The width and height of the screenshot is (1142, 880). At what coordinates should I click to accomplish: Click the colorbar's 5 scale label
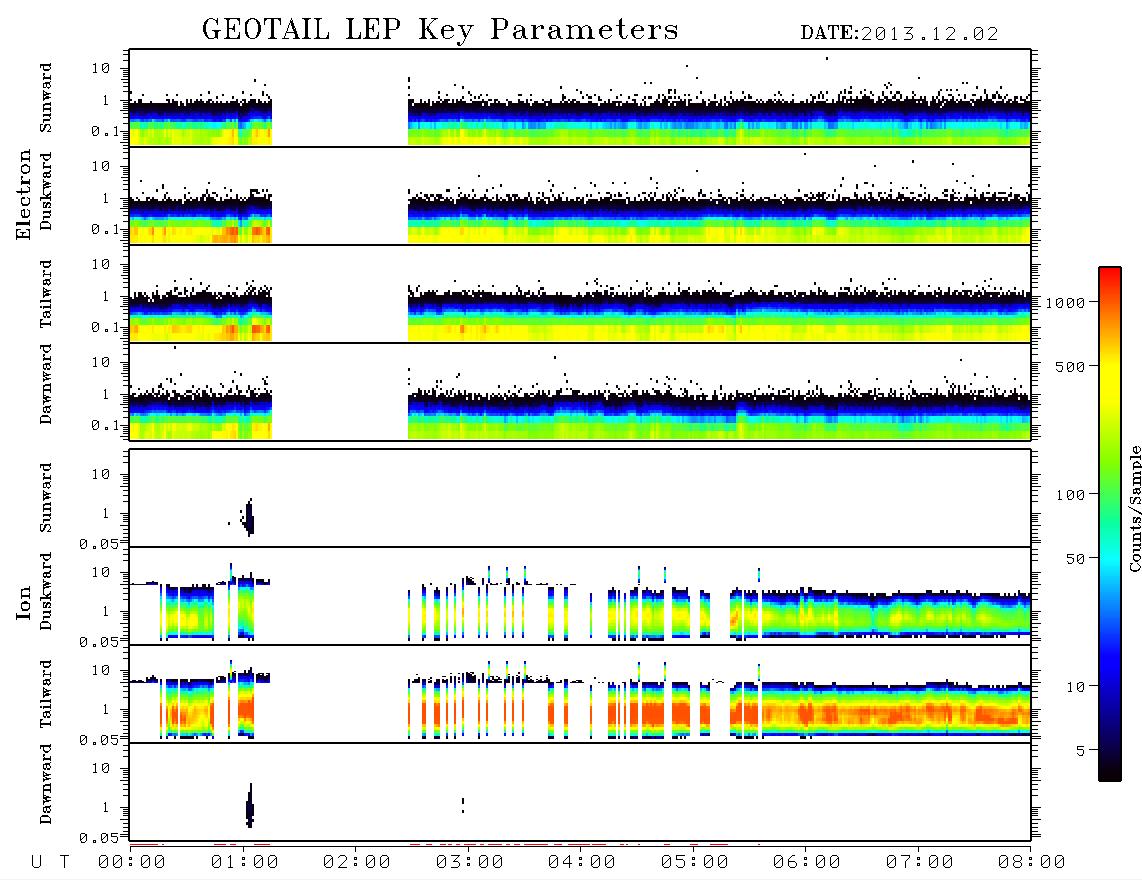pos(1081,750)
